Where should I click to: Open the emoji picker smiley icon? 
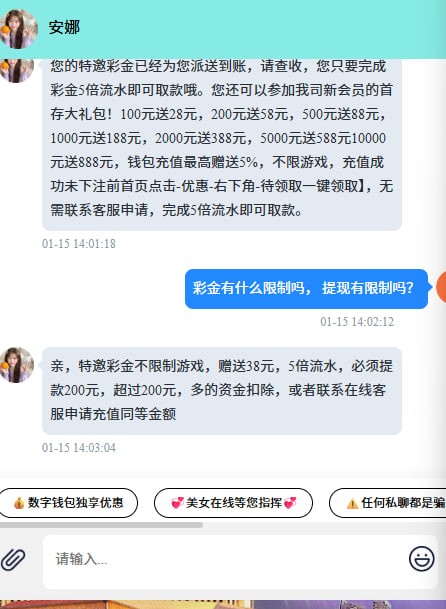point(422,559)
